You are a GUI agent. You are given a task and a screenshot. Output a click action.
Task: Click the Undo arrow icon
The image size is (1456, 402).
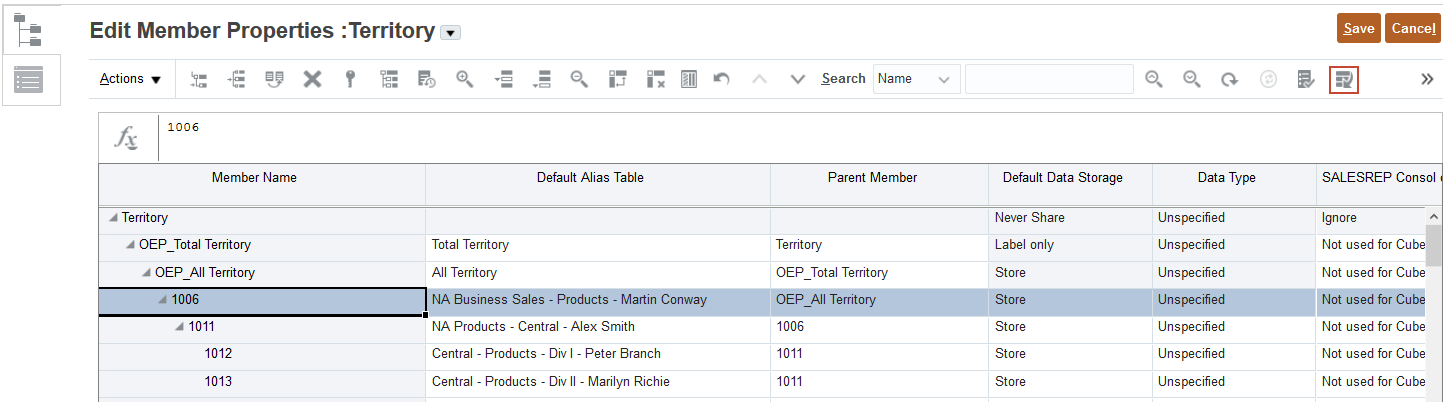[x=721, y=79]
